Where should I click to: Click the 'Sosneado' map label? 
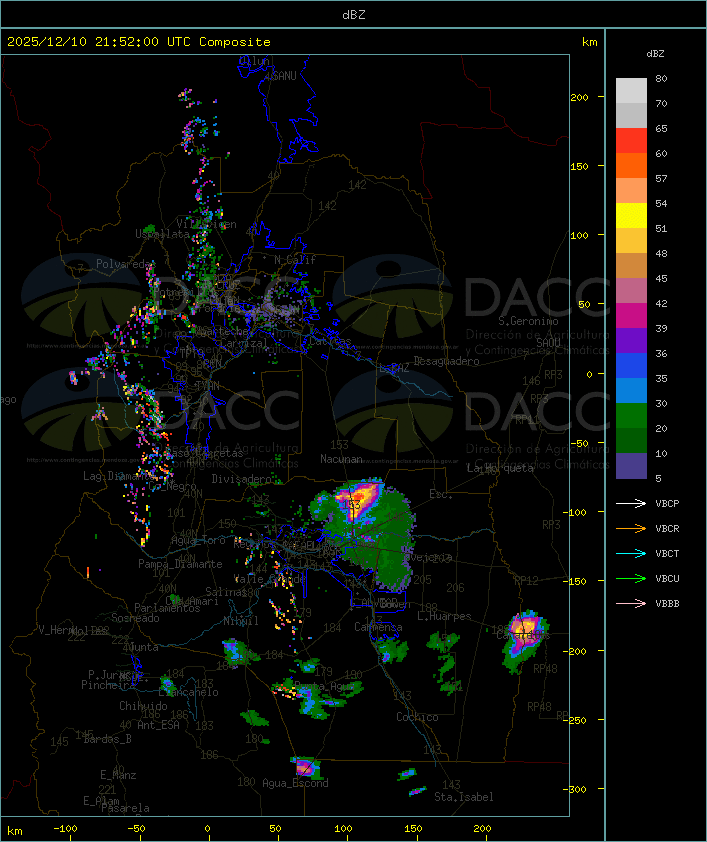pyautogui.click(x=135, y=618)
